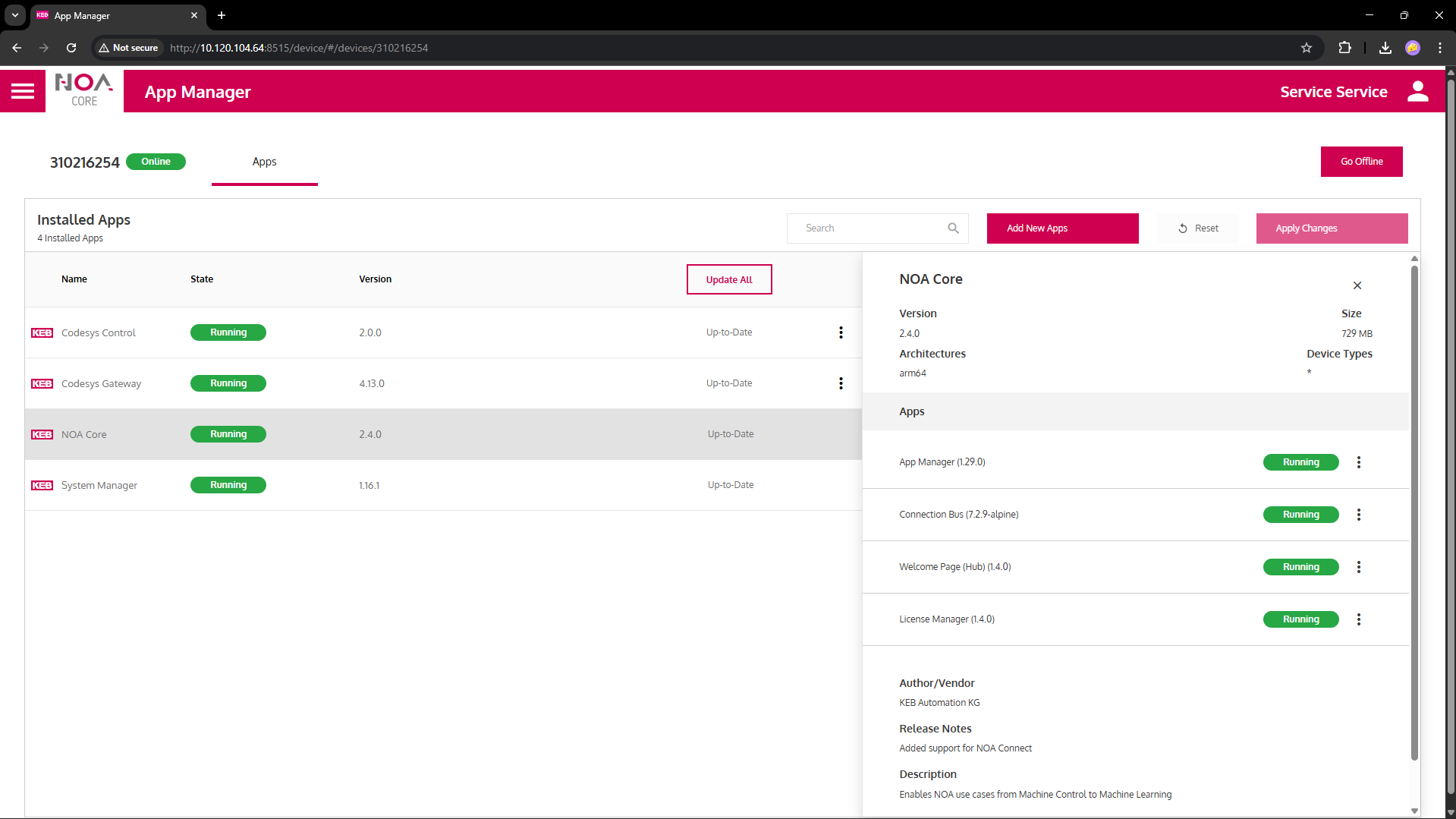
Task: Focus the Search input field
Action: [869, 228]
